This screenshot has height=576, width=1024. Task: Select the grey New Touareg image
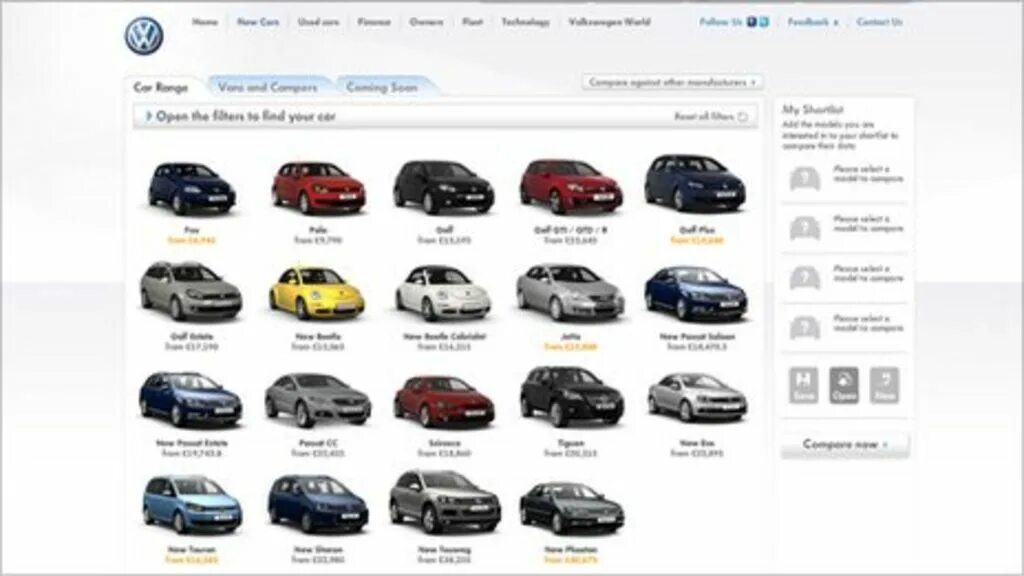(445, 502)
